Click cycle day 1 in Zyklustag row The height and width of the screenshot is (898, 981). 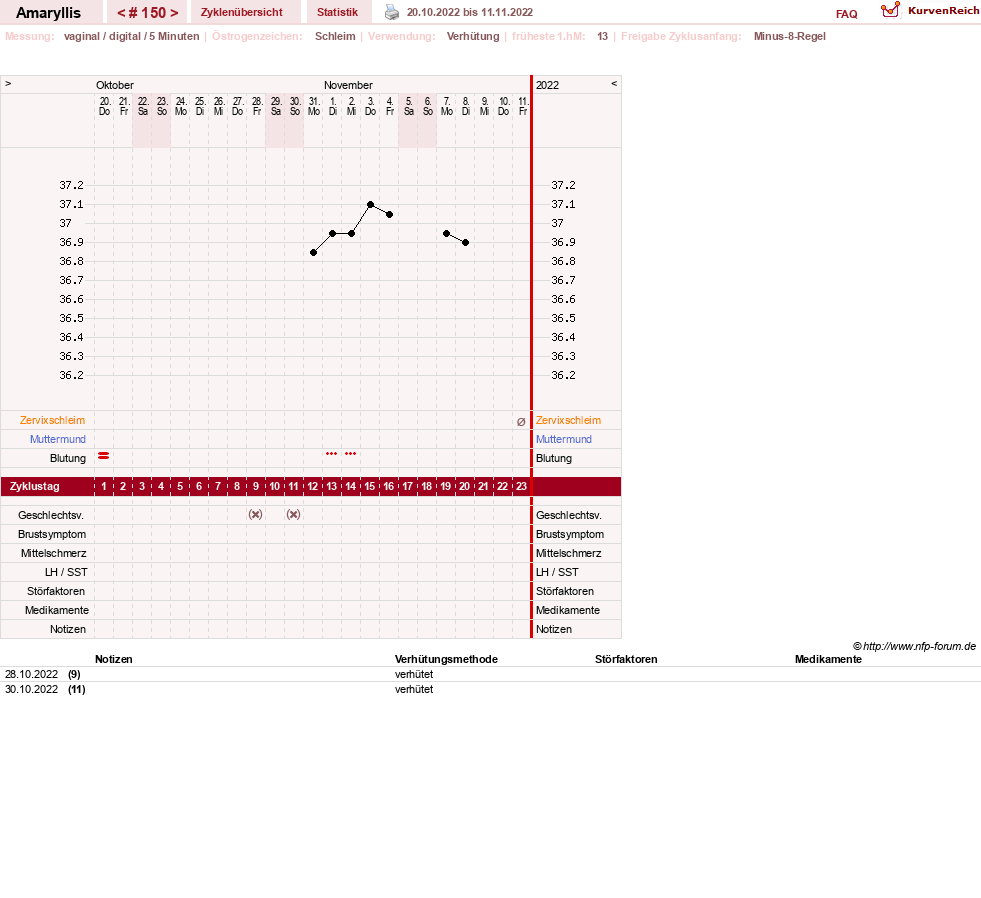104,486
